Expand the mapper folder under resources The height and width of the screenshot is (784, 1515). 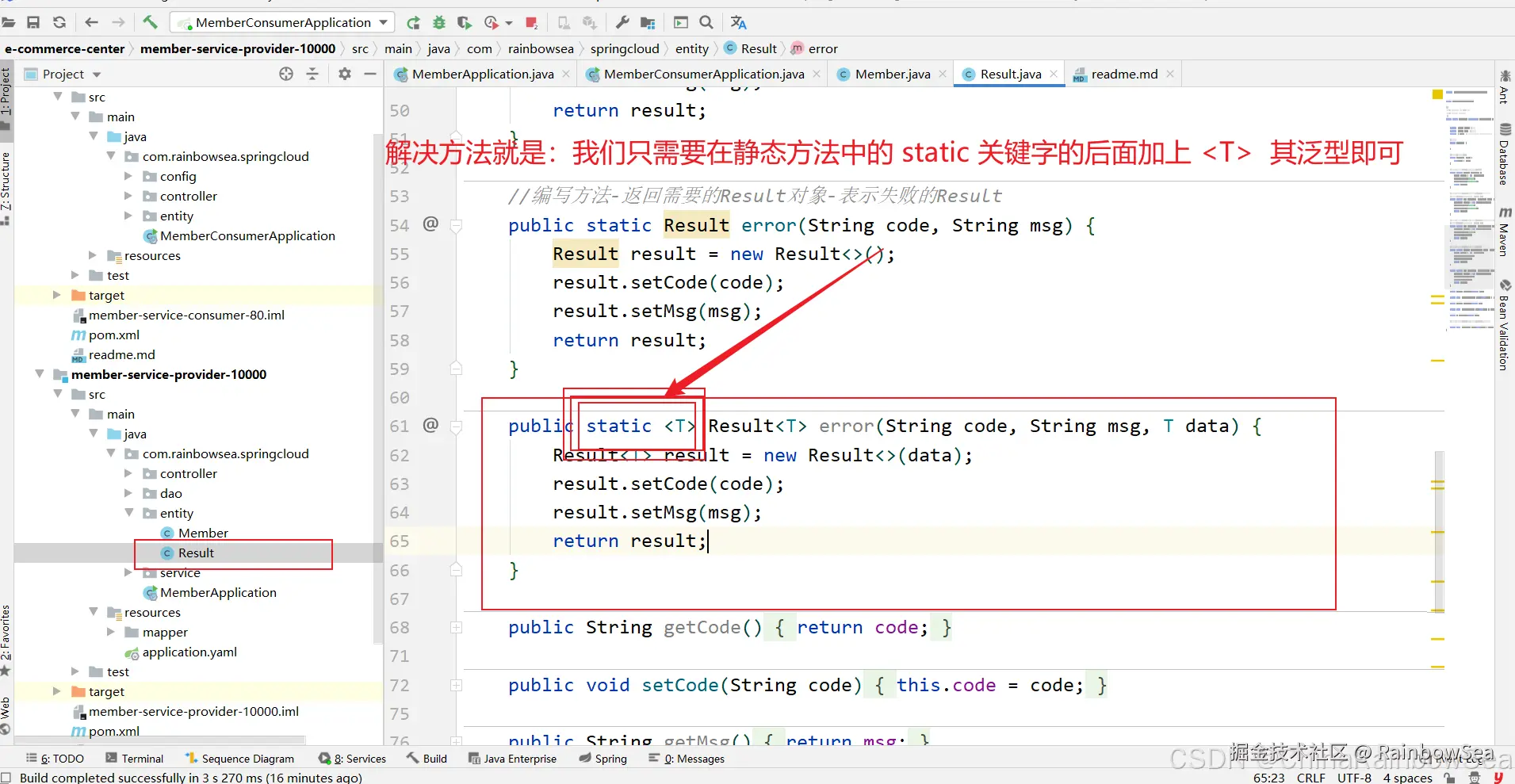(x=111, y=632)
